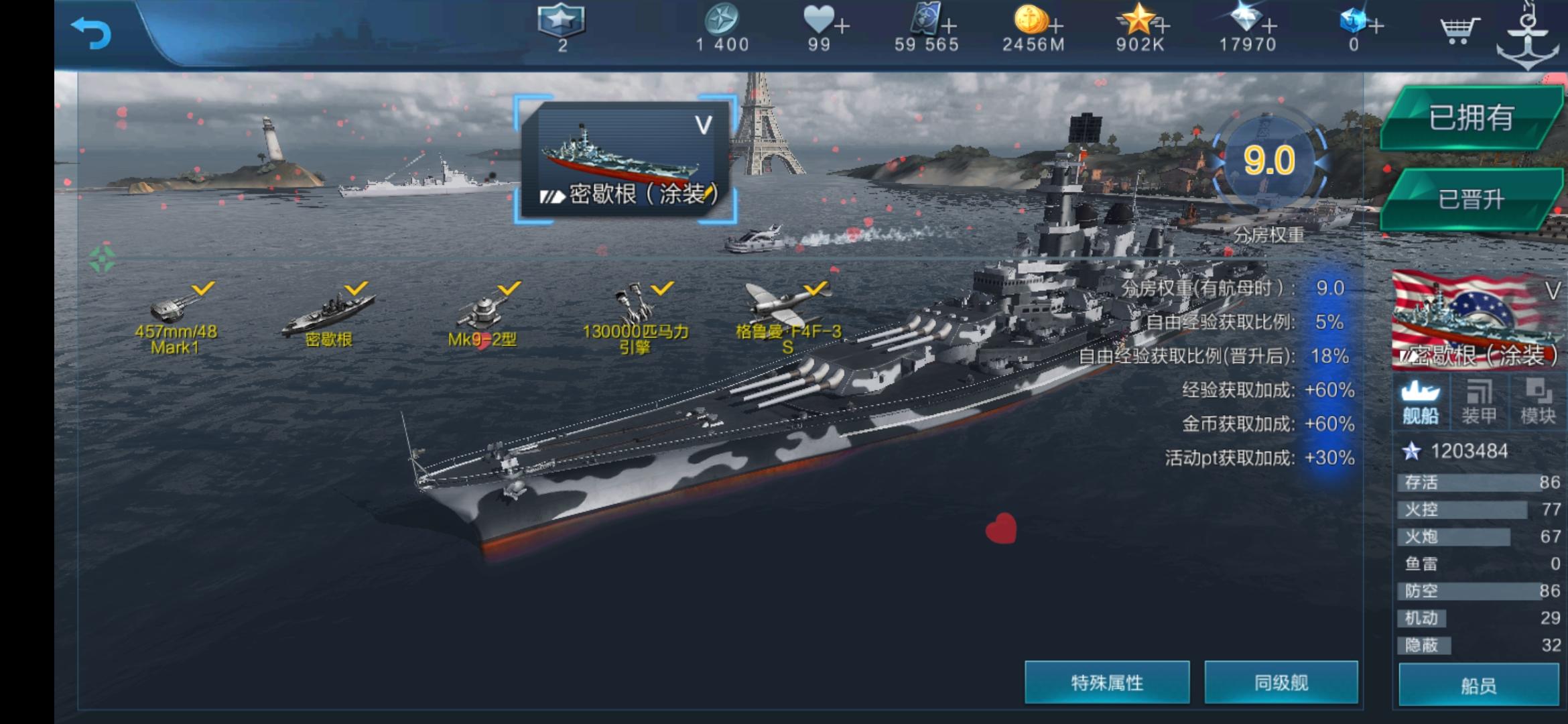Image resolution: width=1568 pixels, height=724 pixels.
Task: Click the green move-camera crosshair icon
Action: (x=102, y=259)
